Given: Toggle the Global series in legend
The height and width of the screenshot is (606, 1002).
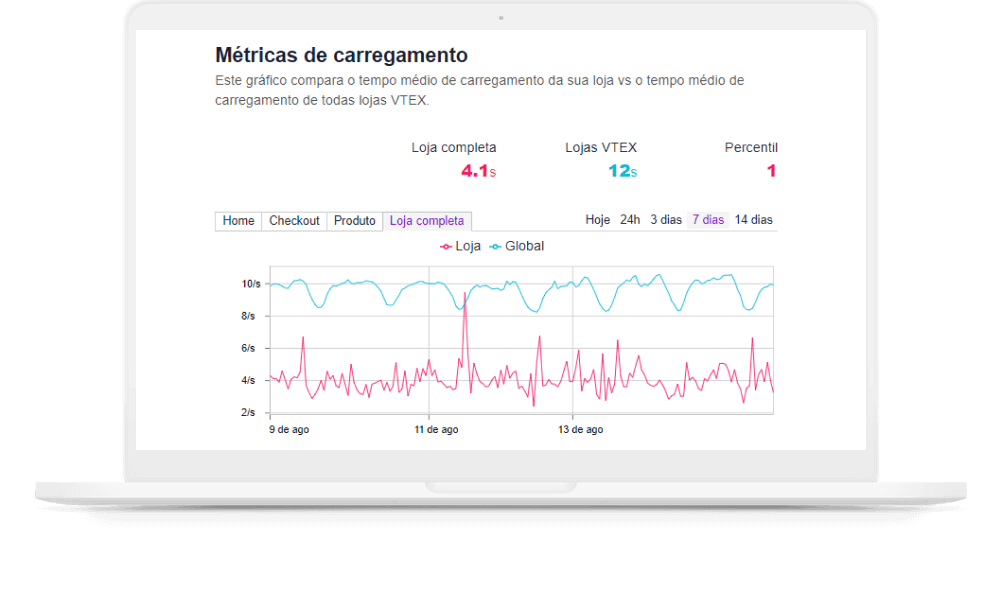Looking at the screenshot, I should [x=517, y=246].
